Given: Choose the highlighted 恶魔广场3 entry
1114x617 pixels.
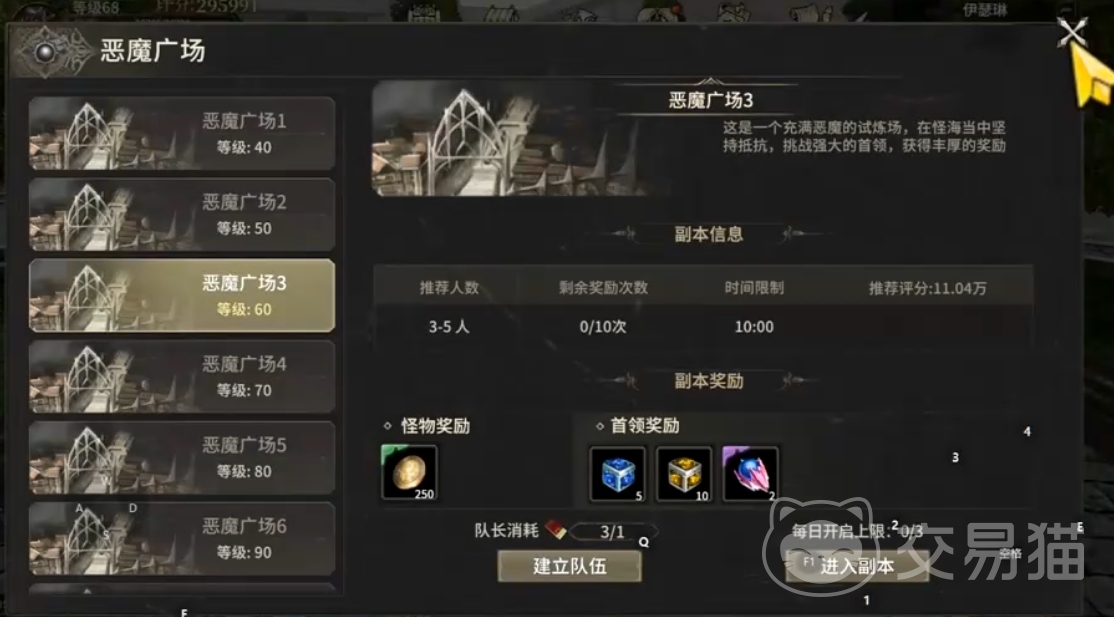Looking at the screenshot, I should (x=182, y=296).
